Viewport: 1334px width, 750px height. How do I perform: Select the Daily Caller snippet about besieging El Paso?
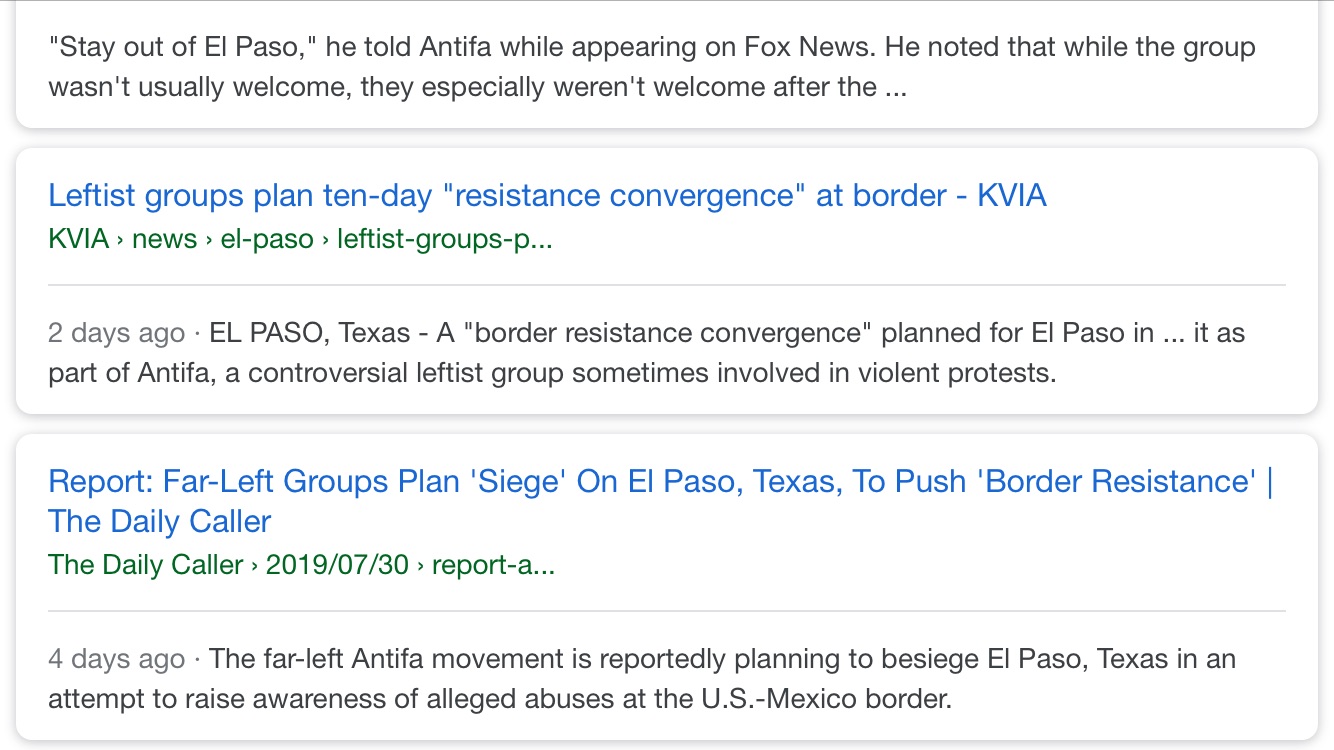click(642, 678)
